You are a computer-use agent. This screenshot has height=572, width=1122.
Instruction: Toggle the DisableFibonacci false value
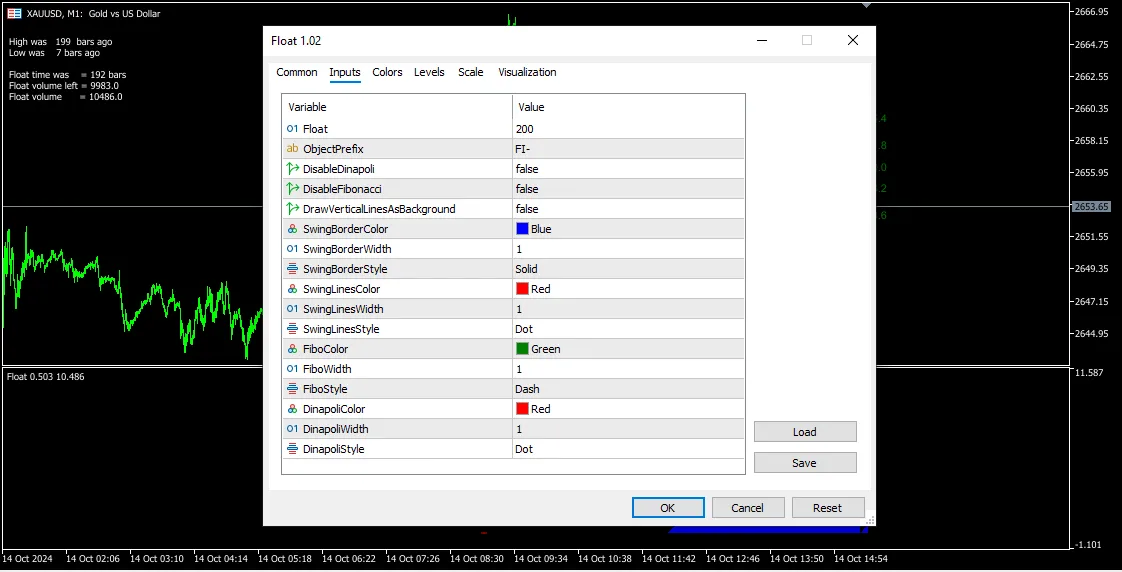pyautogui.click(x=628, y=189)
